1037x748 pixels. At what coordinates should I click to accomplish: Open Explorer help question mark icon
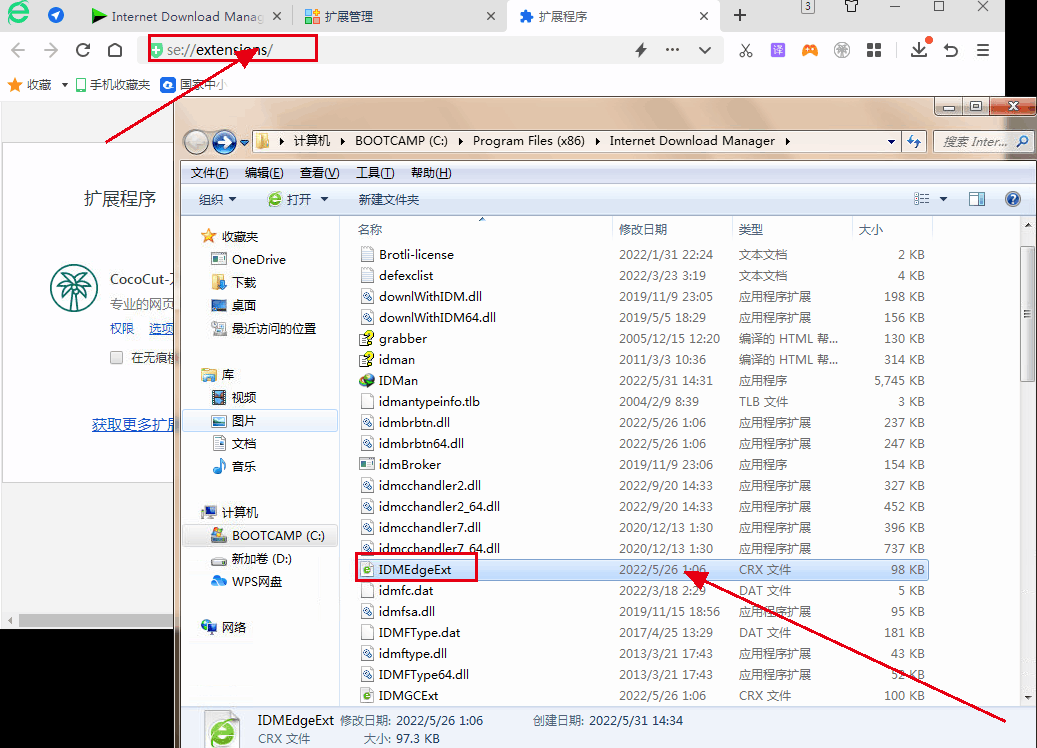point(1013,199)
